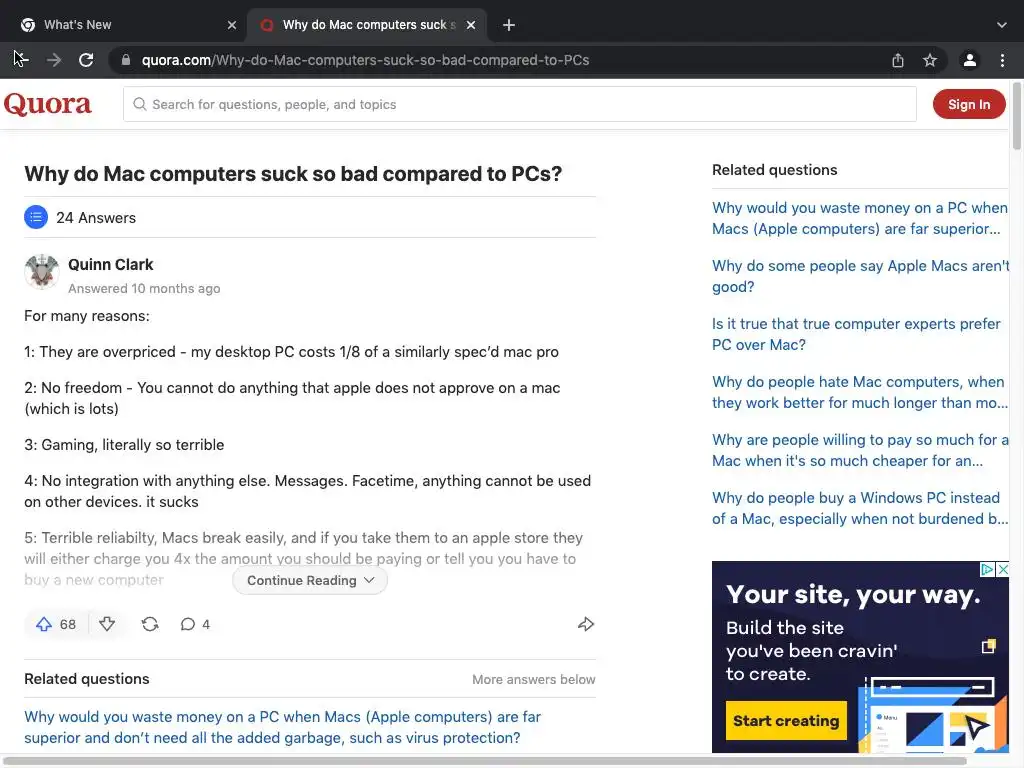Click the blue answers list icon
Image resolution: width=1024 pixels, height=768 pixels.
[x=36, y=217]
